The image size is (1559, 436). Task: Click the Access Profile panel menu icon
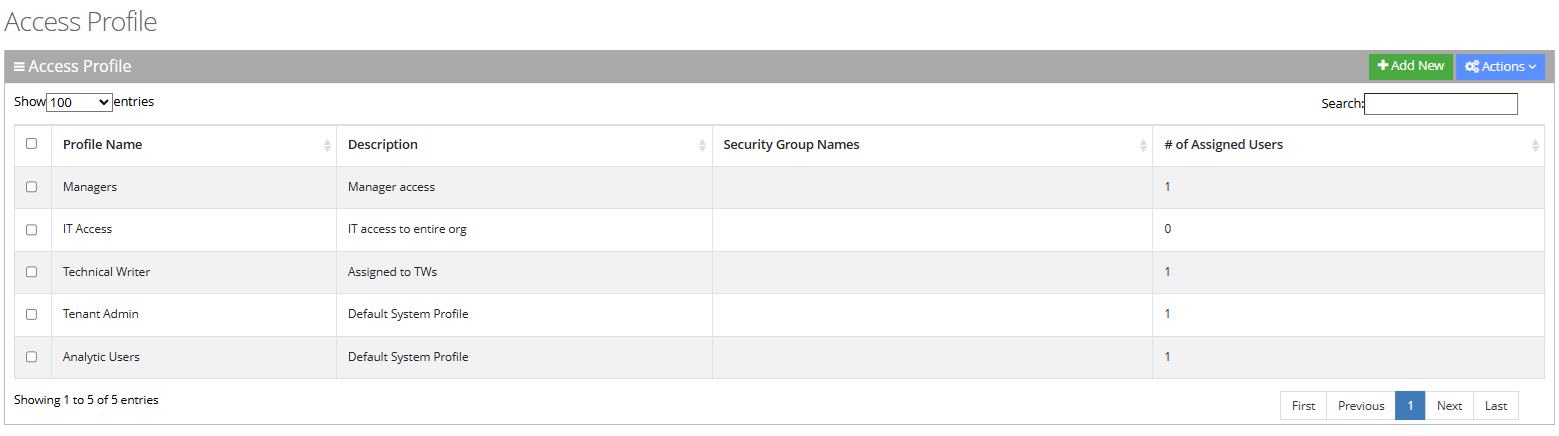click(19, 67)
